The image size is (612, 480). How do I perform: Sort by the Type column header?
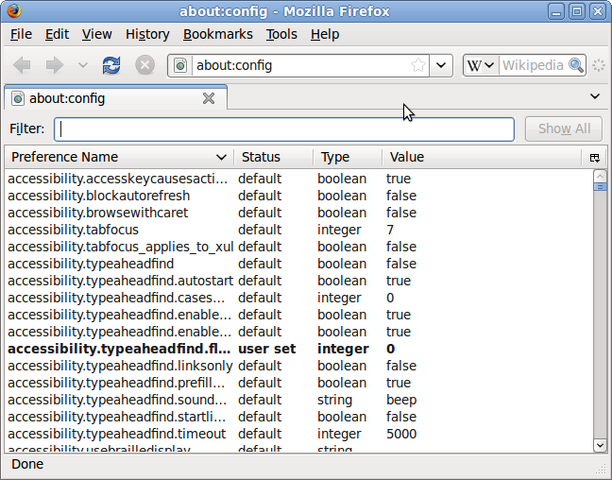coord(347,157)
